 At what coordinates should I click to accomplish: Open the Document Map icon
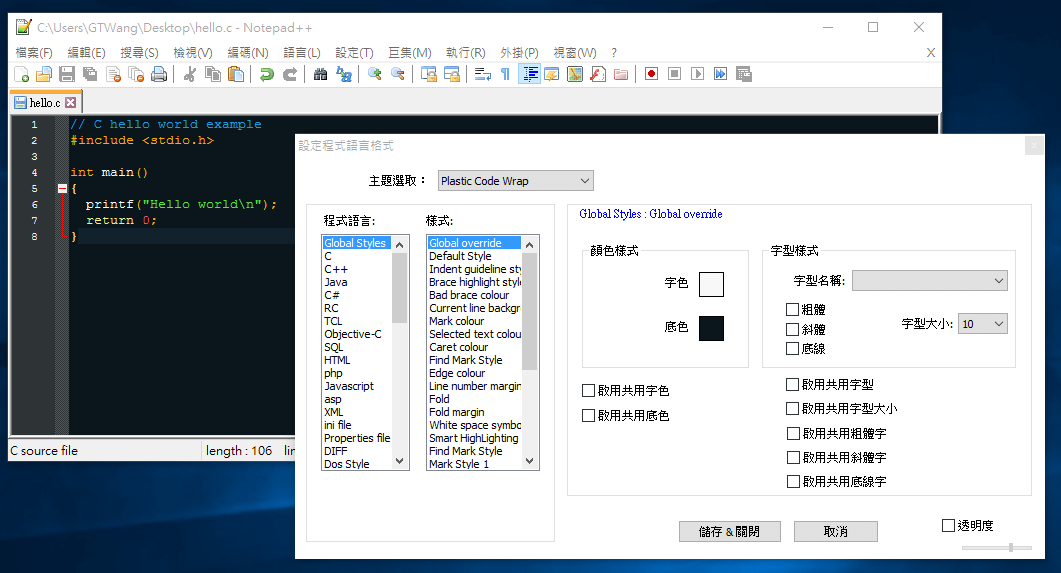[575, 74]
